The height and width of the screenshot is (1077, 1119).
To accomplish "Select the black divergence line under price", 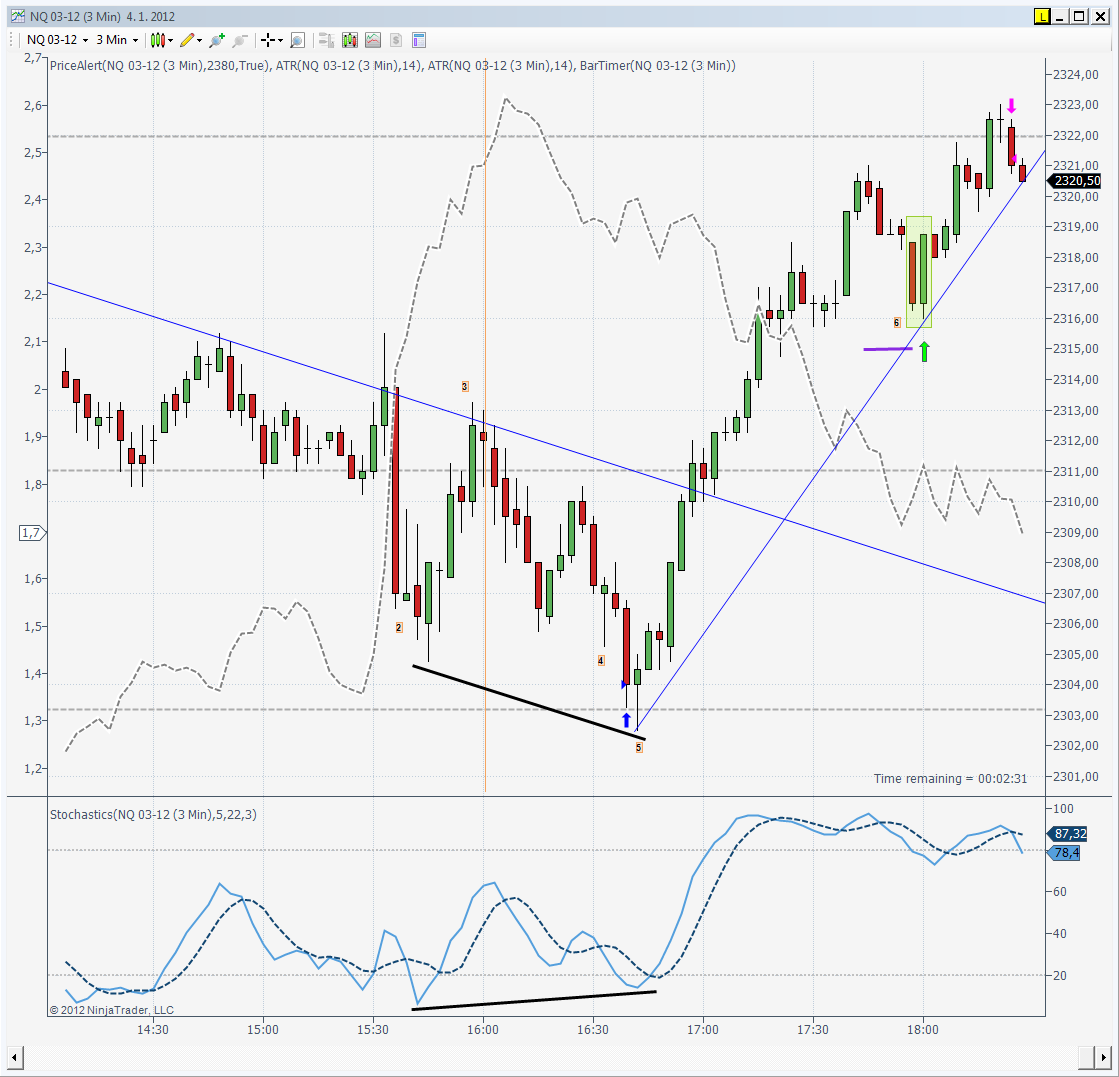I will tap(529, 702).
